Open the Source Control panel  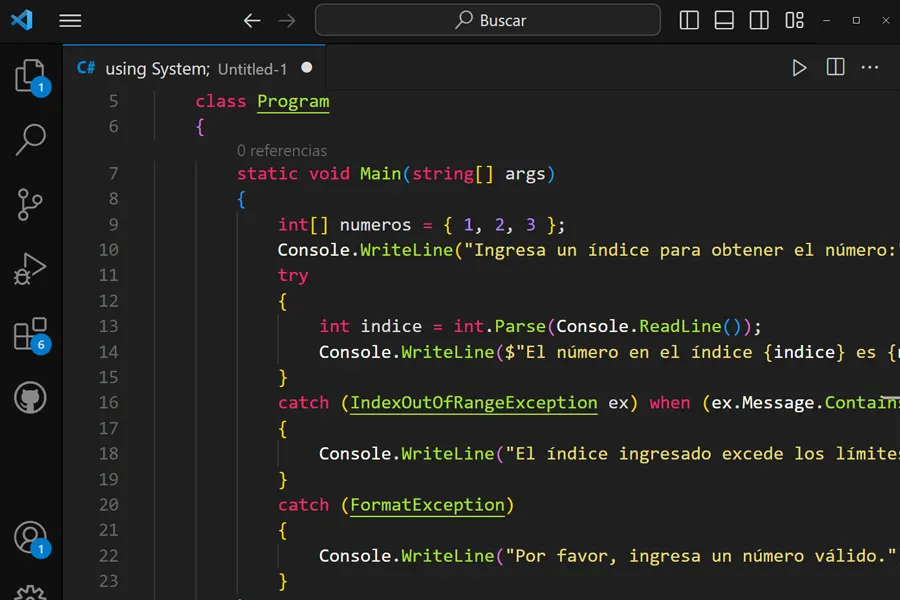tap(30, 203)
